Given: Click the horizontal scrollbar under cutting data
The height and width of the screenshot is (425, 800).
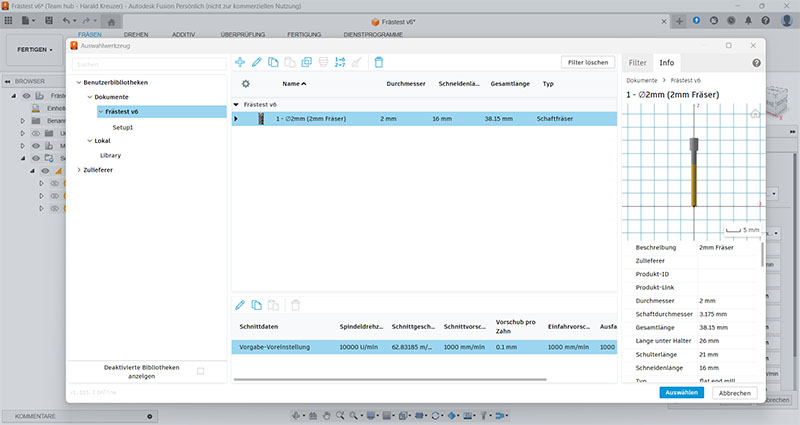Looking at the screenshot, I should pos(390,380).
